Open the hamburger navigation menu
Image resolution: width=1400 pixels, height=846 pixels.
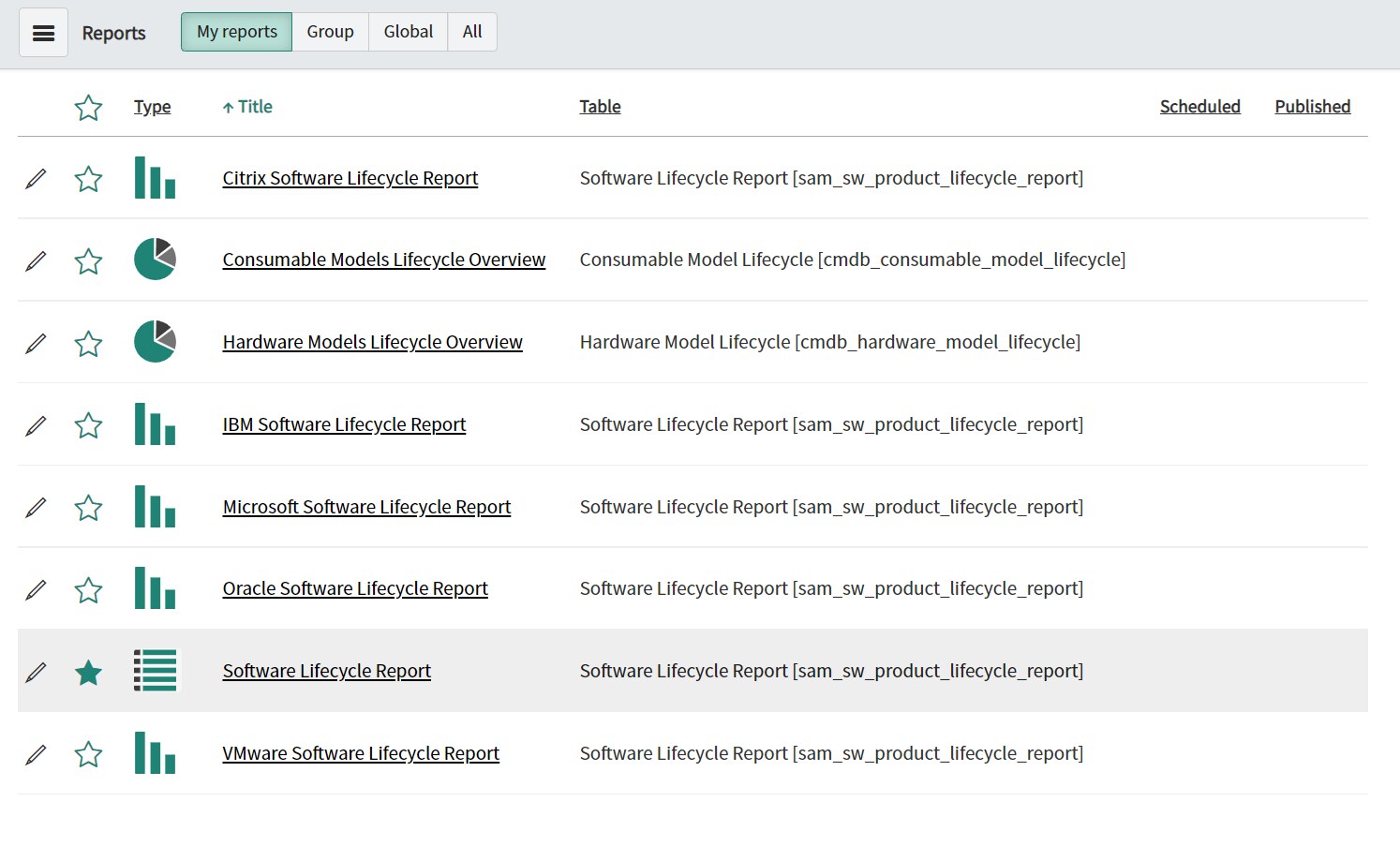click(43, 33)
